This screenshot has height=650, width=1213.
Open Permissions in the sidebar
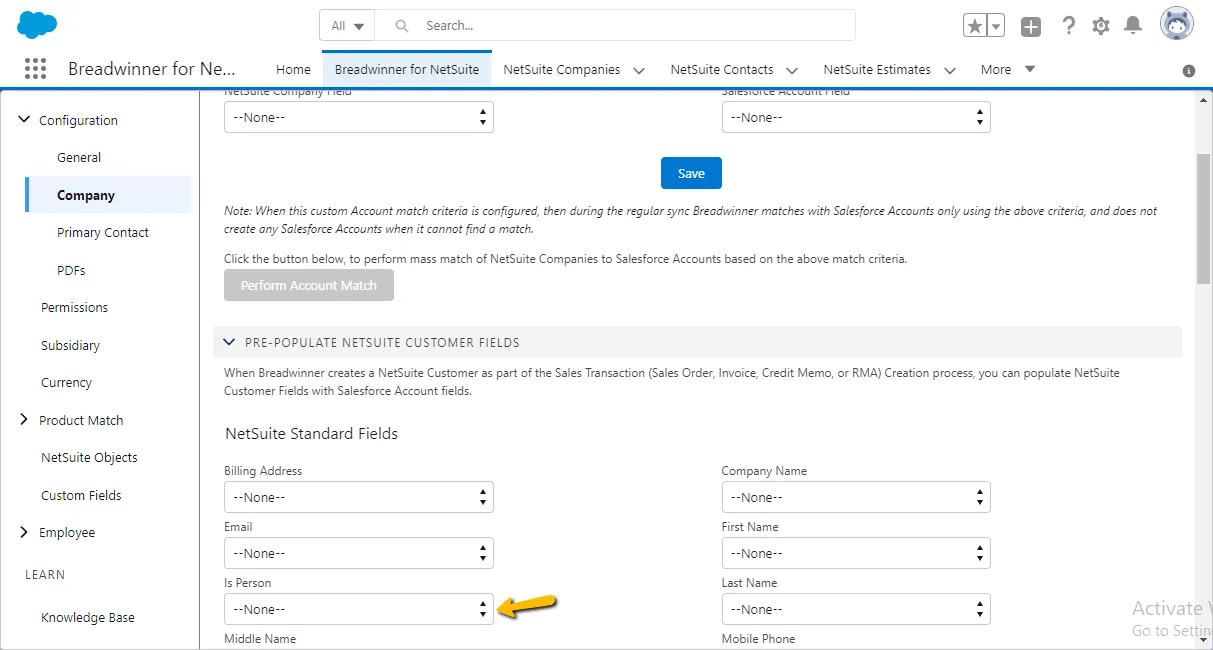74,308
